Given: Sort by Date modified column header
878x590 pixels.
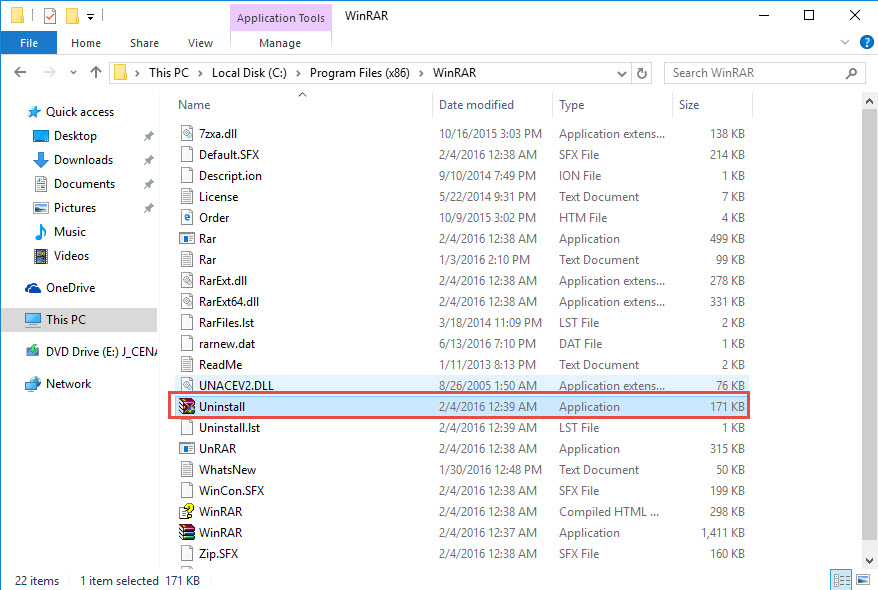Looking at the screenshot, I should (x=476, y=105).
